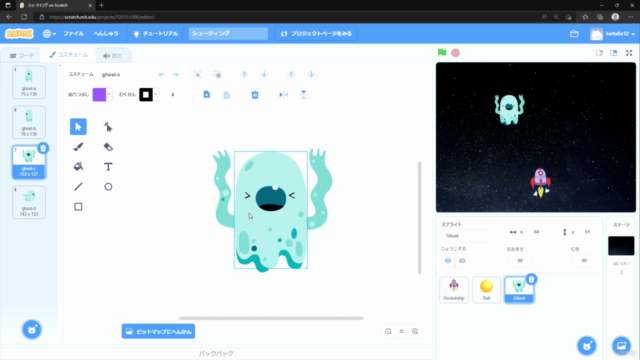Select the Text tool
640x360 pixels.
[x=108, y=167]
